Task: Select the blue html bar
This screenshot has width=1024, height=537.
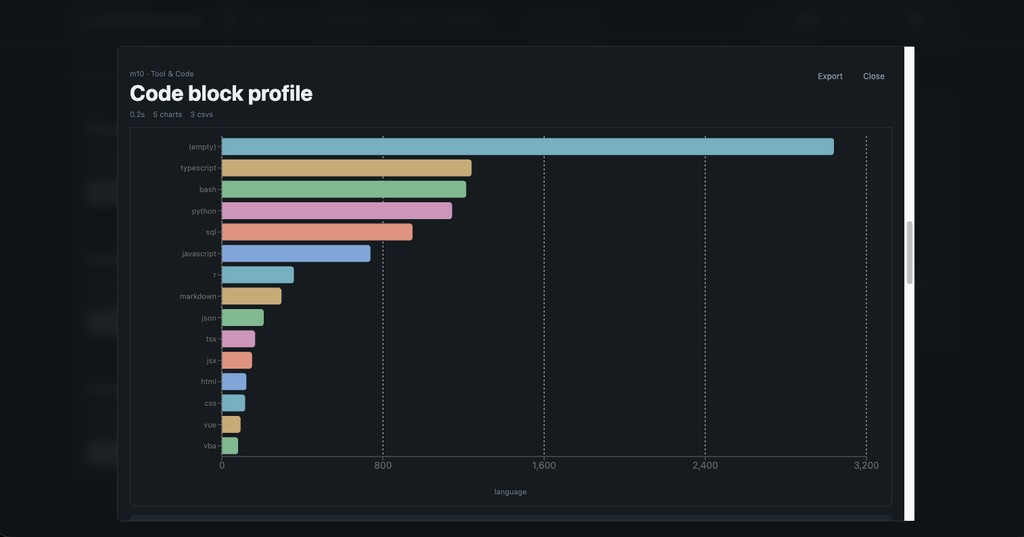Action: [x=233, y=382]
